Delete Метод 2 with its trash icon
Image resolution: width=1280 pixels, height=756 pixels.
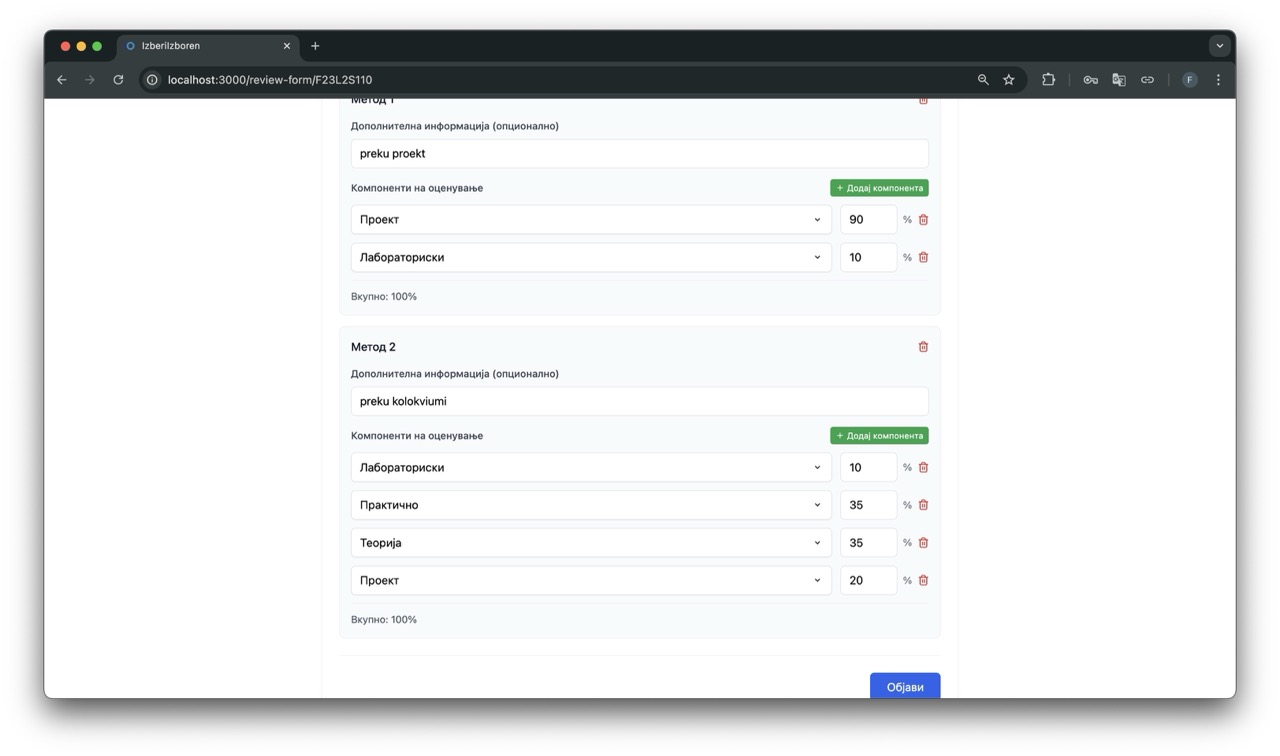click(923, 347)
